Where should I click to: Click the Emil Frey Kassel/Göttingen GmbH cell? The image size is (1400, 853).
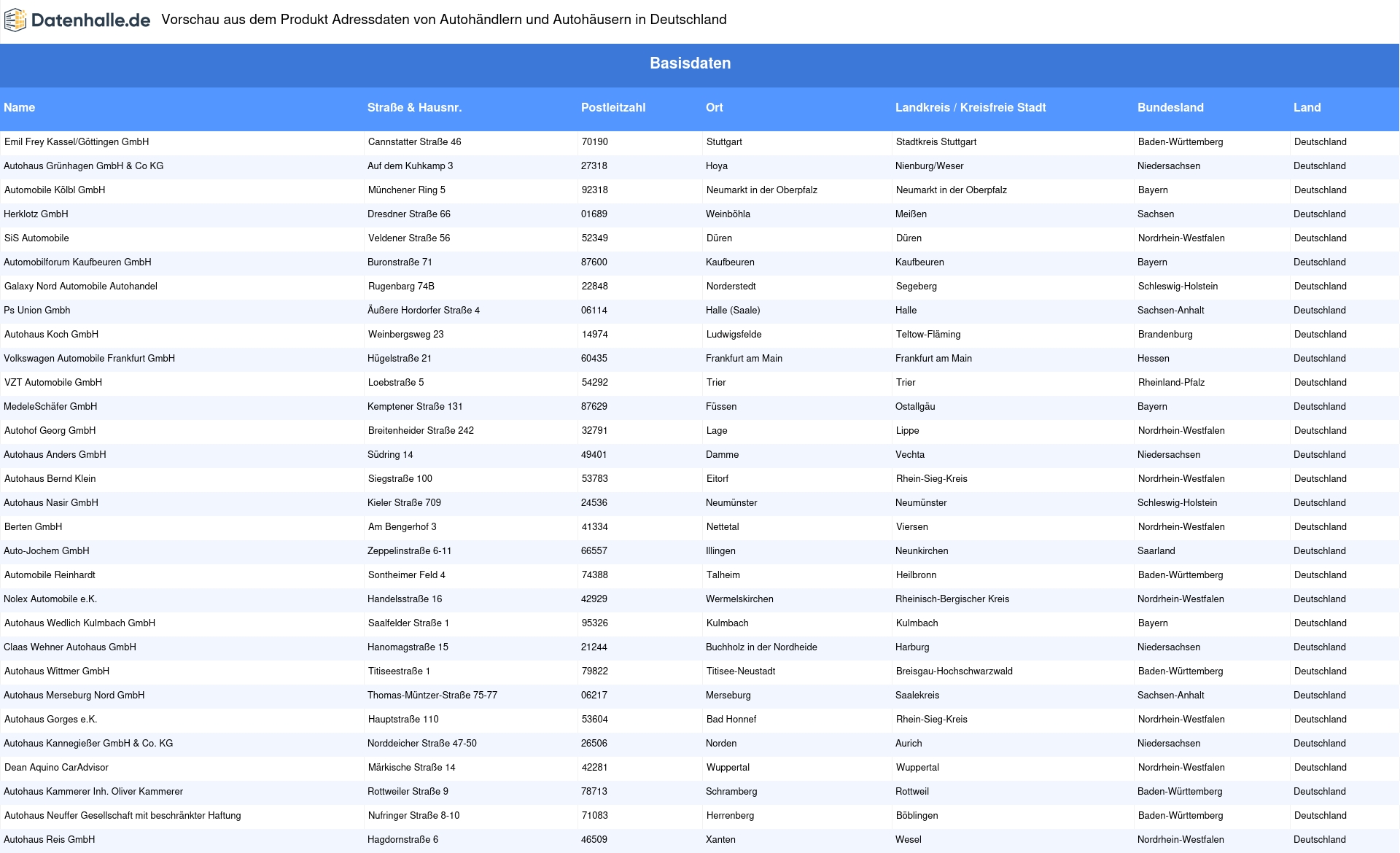tap(77, 142)
